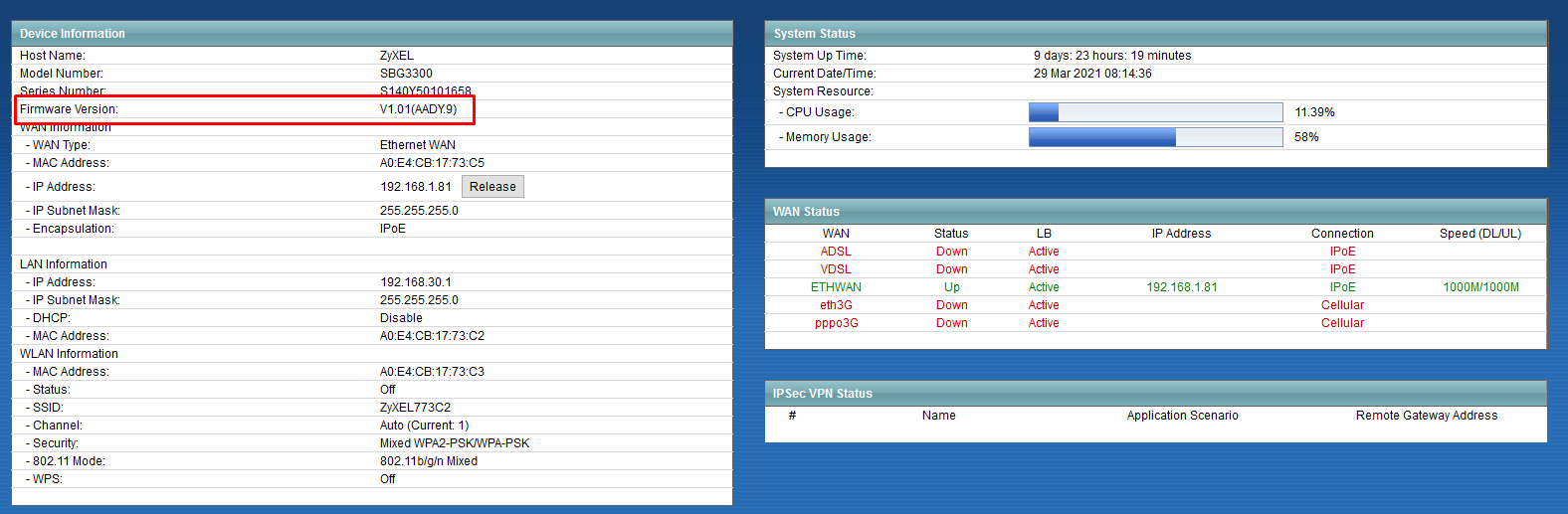Select the ADSL row in WAN Status
1568x514 pixels.
(1155, 252)
